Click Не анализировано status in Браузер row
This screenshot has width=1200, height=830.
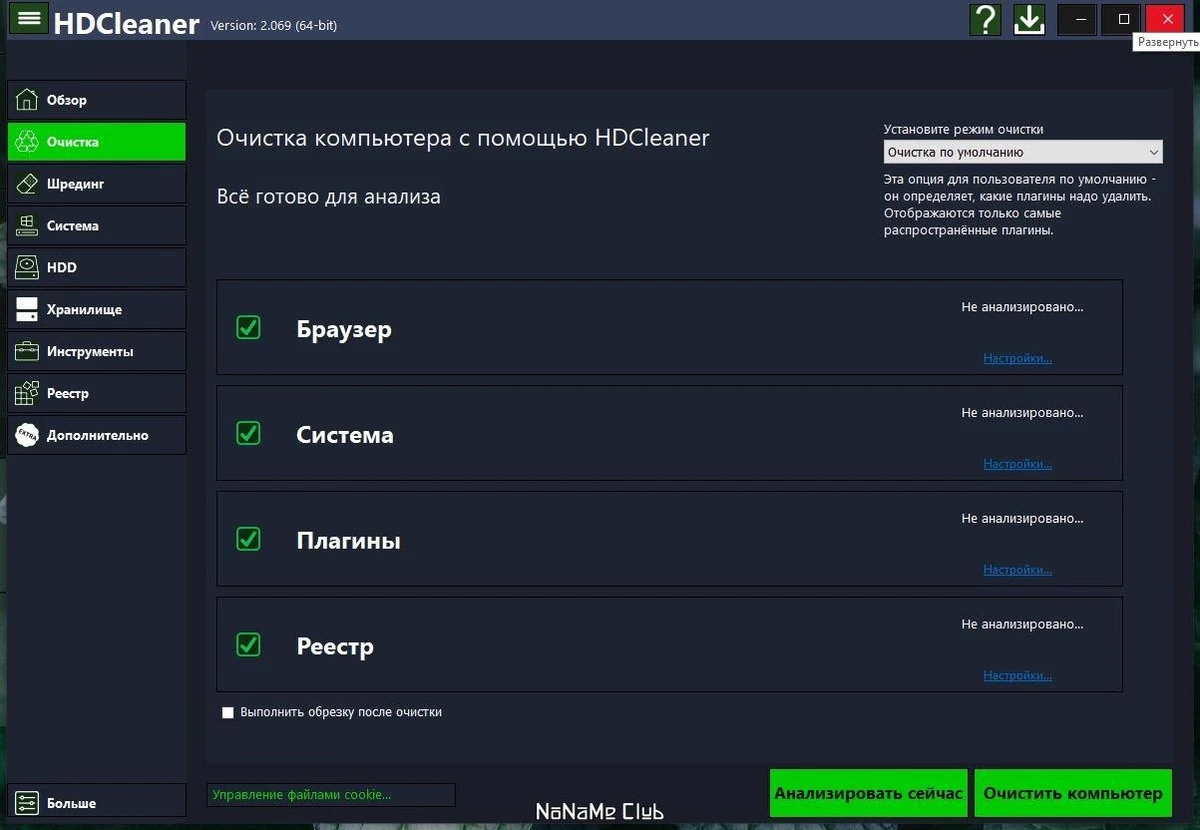click(x=1022, y=307)
